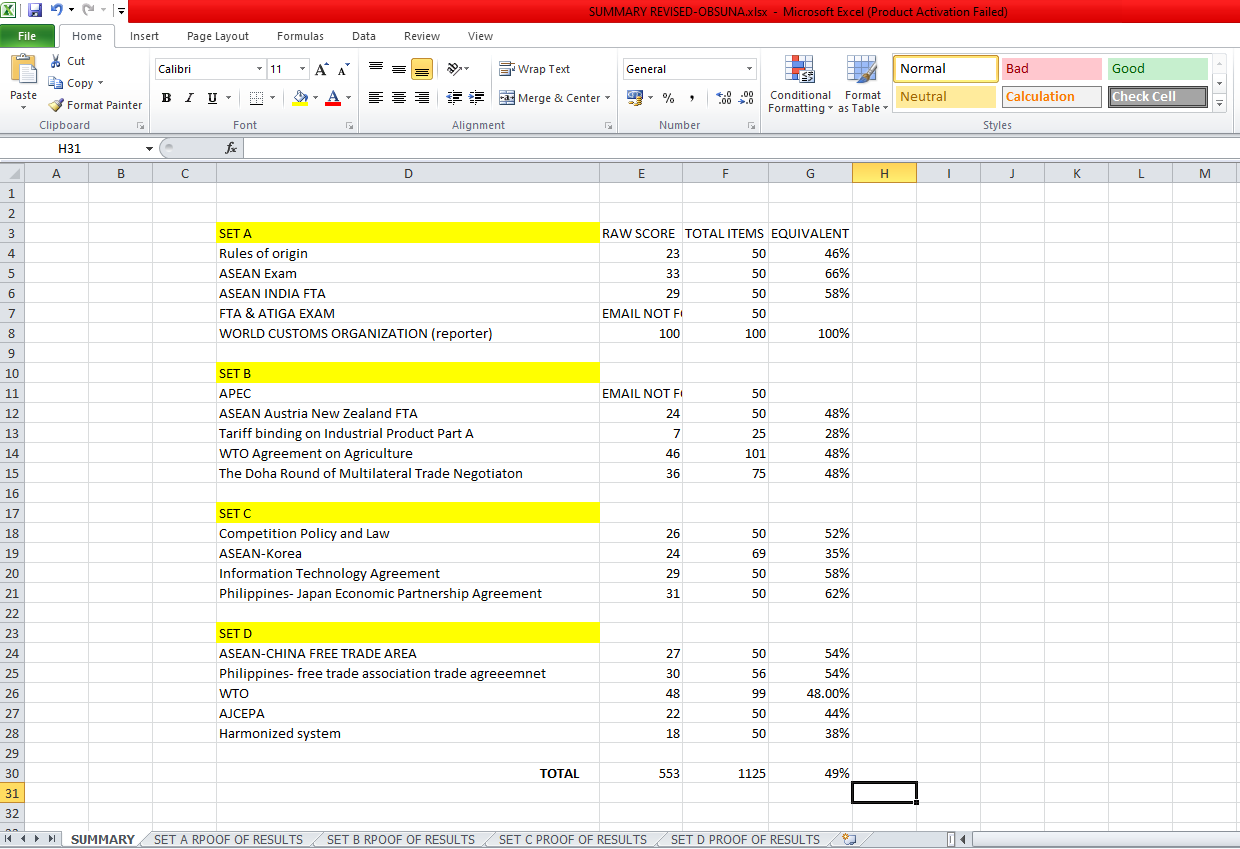Click the Copy icon
The image size is (1240, 849).
[x=57, y=83]
